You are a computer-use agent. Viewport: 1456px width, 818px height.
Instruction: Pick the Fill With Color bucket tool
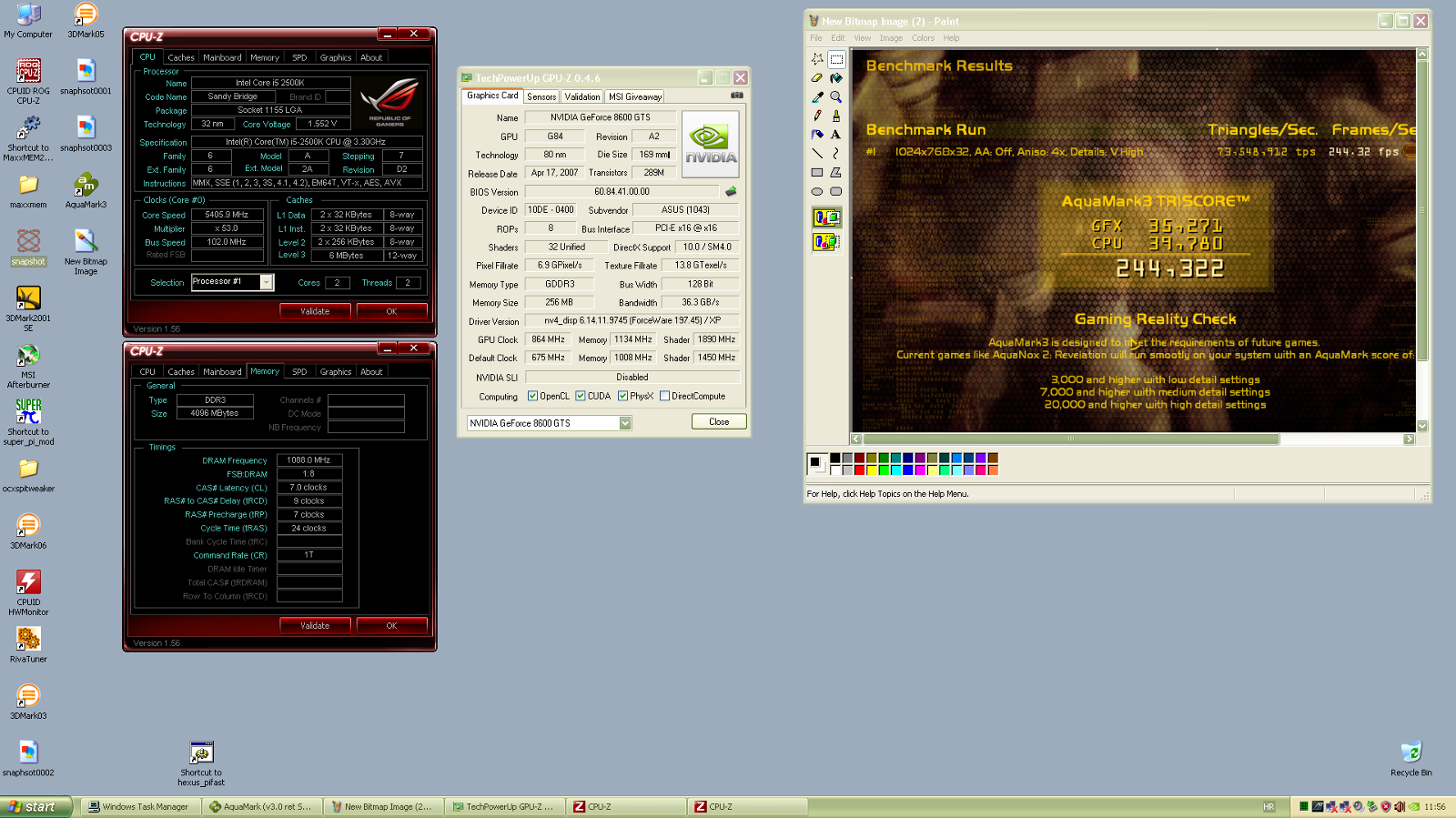836,78
